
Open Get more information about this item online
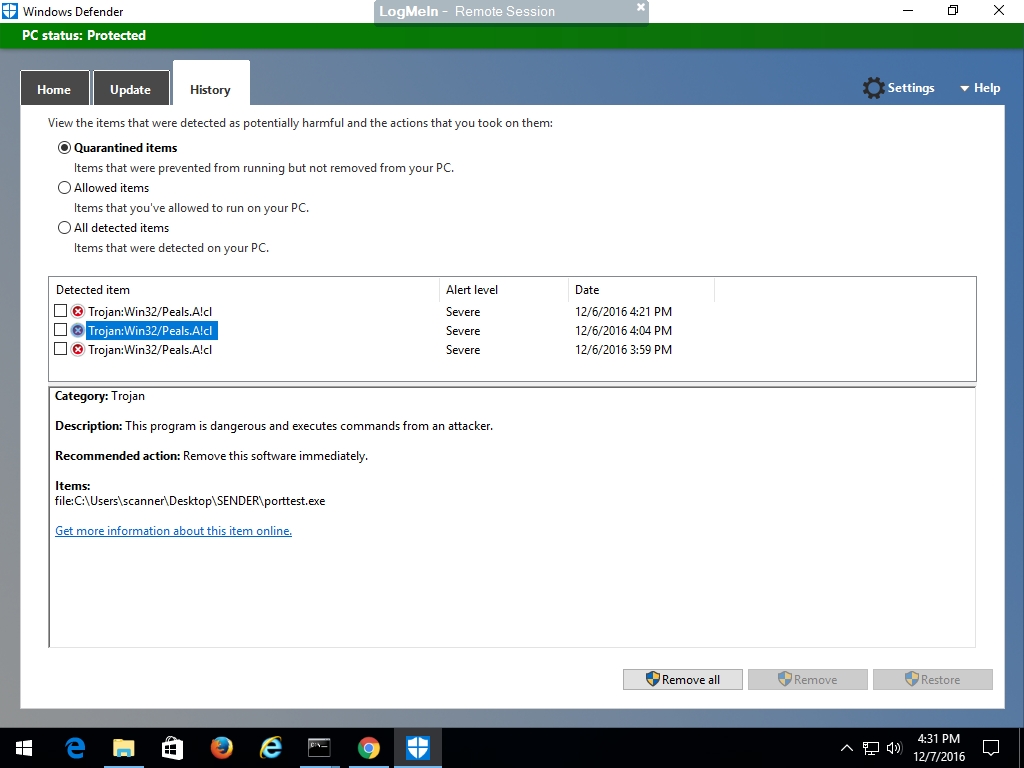point(173,531)
